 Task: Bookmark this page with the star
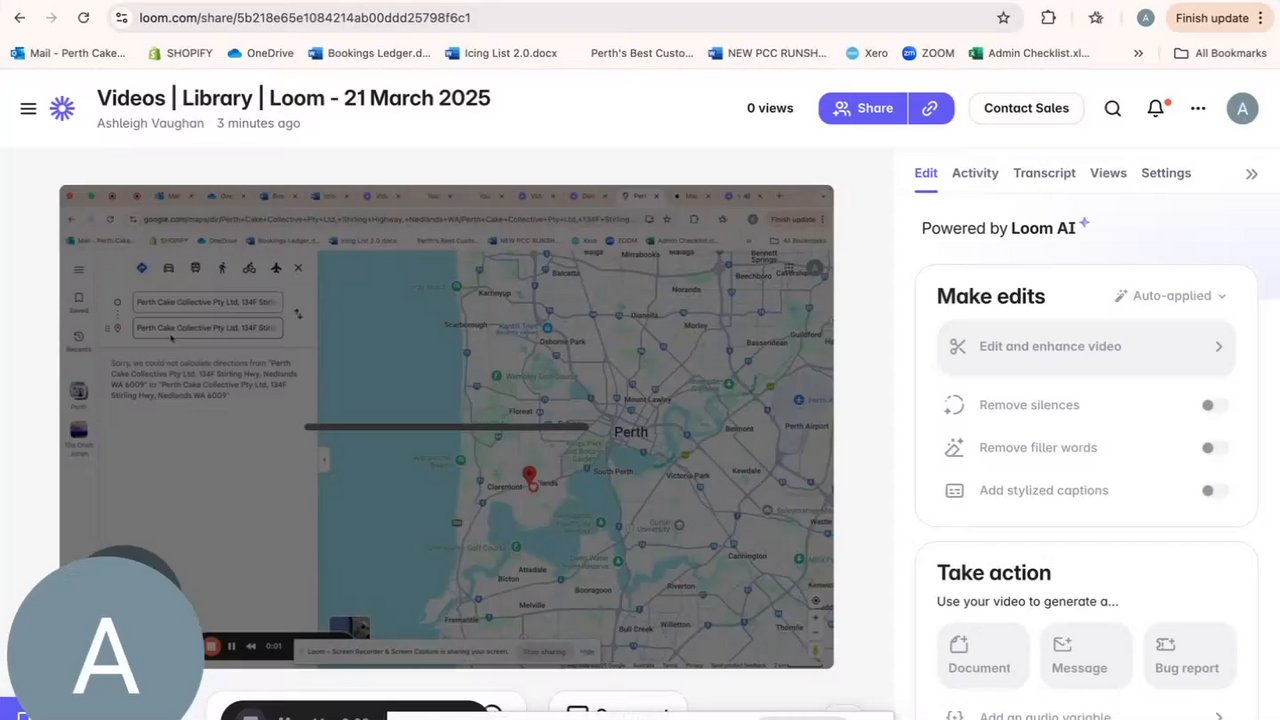coord(1003,18)
